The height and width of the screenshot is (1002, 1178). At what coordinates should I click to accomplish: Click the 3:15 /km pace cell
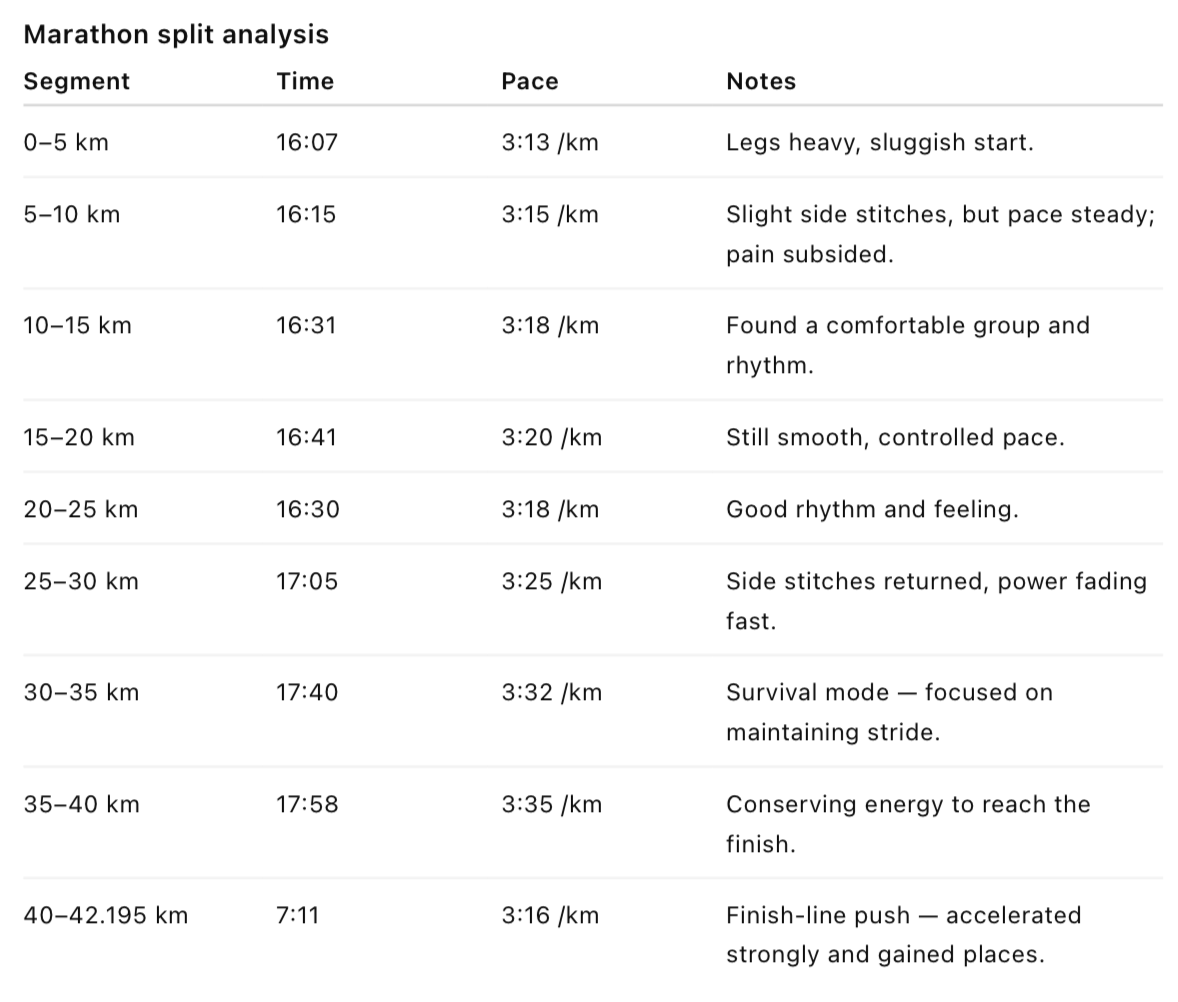[x=550, y=214]
